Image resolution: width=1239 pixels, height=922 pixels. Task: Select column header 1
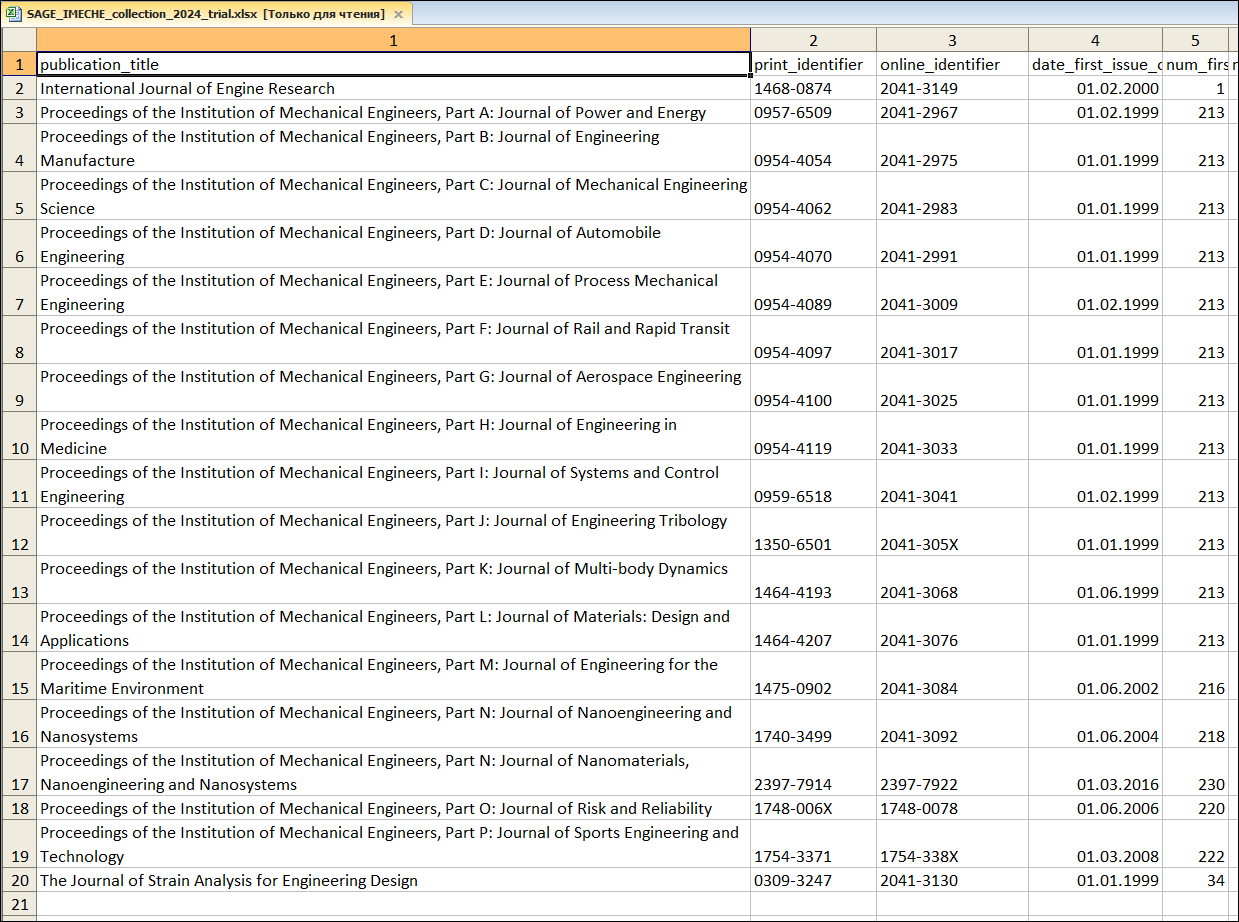(393, 40)
